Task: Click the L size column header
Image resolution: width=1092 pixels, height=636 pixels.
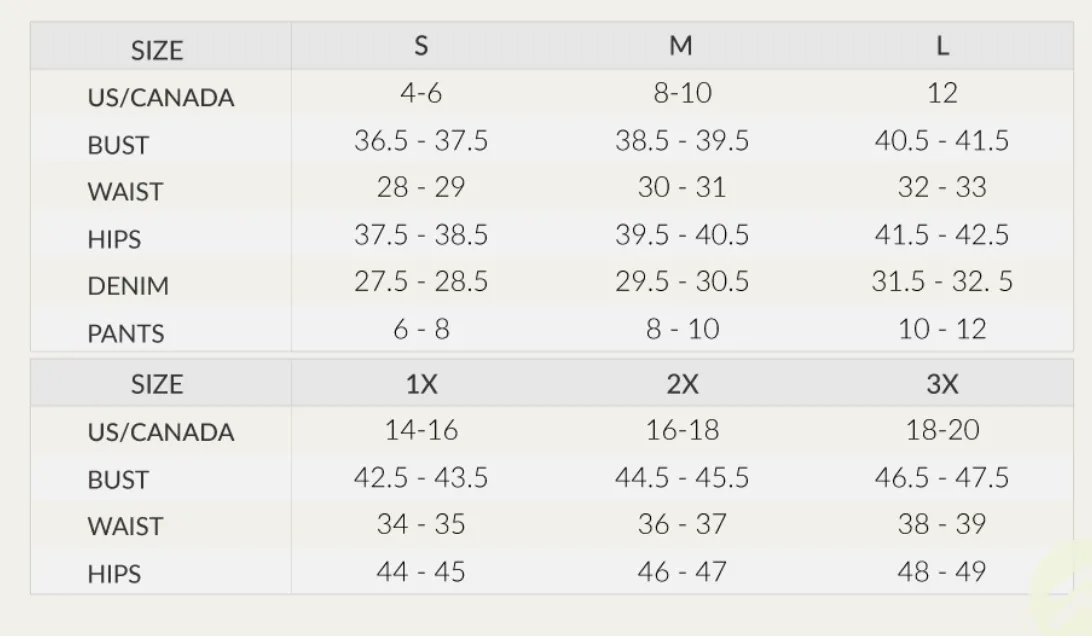Action: (x=942, y=46)
